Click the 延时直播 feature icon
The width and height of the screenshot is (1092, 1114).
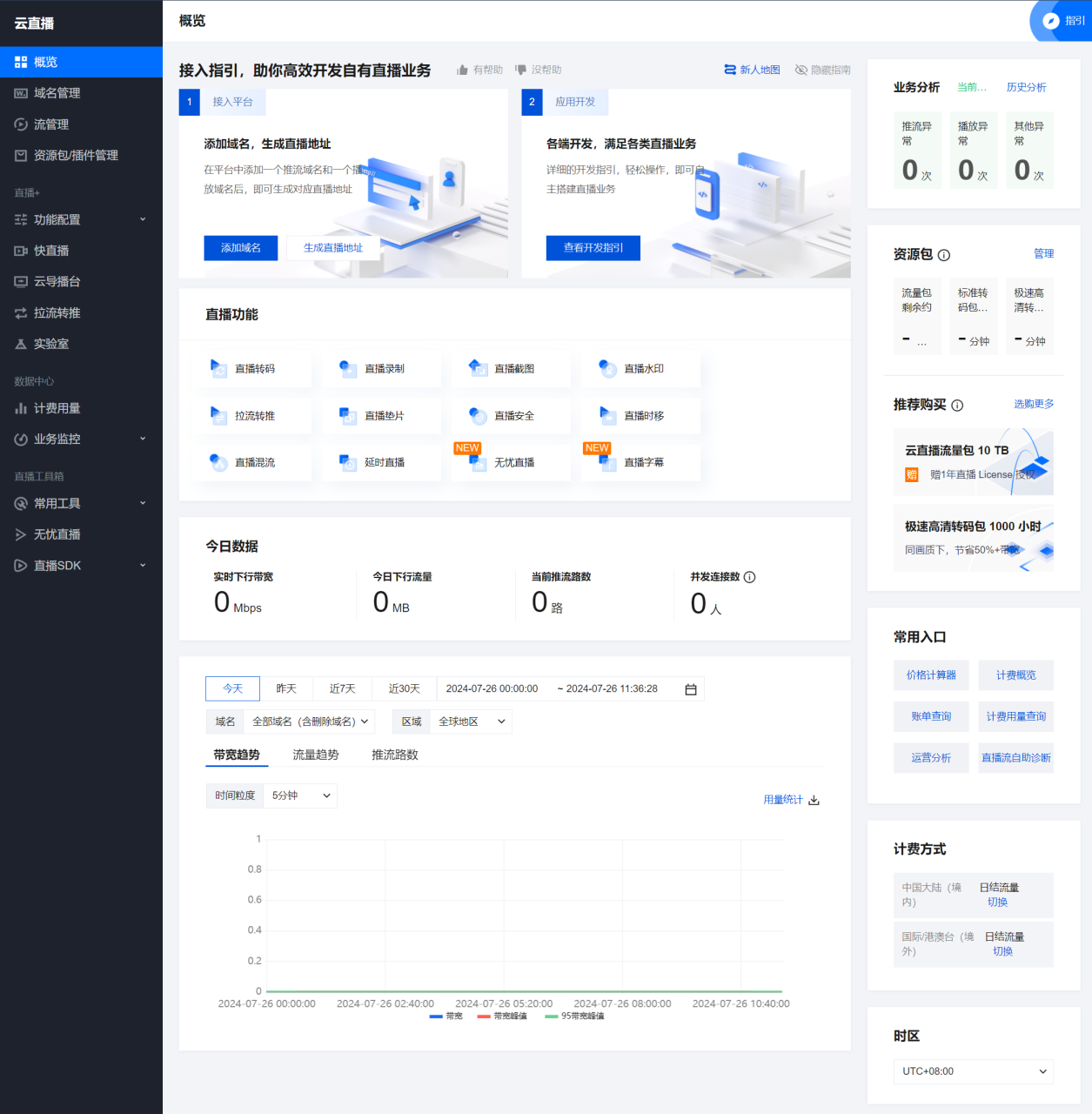(x=348, y=462)
